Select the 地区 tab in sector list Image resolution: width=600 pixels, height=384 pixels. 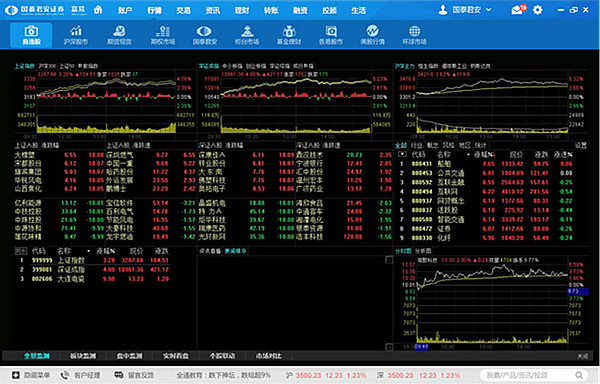click(465, 145)
